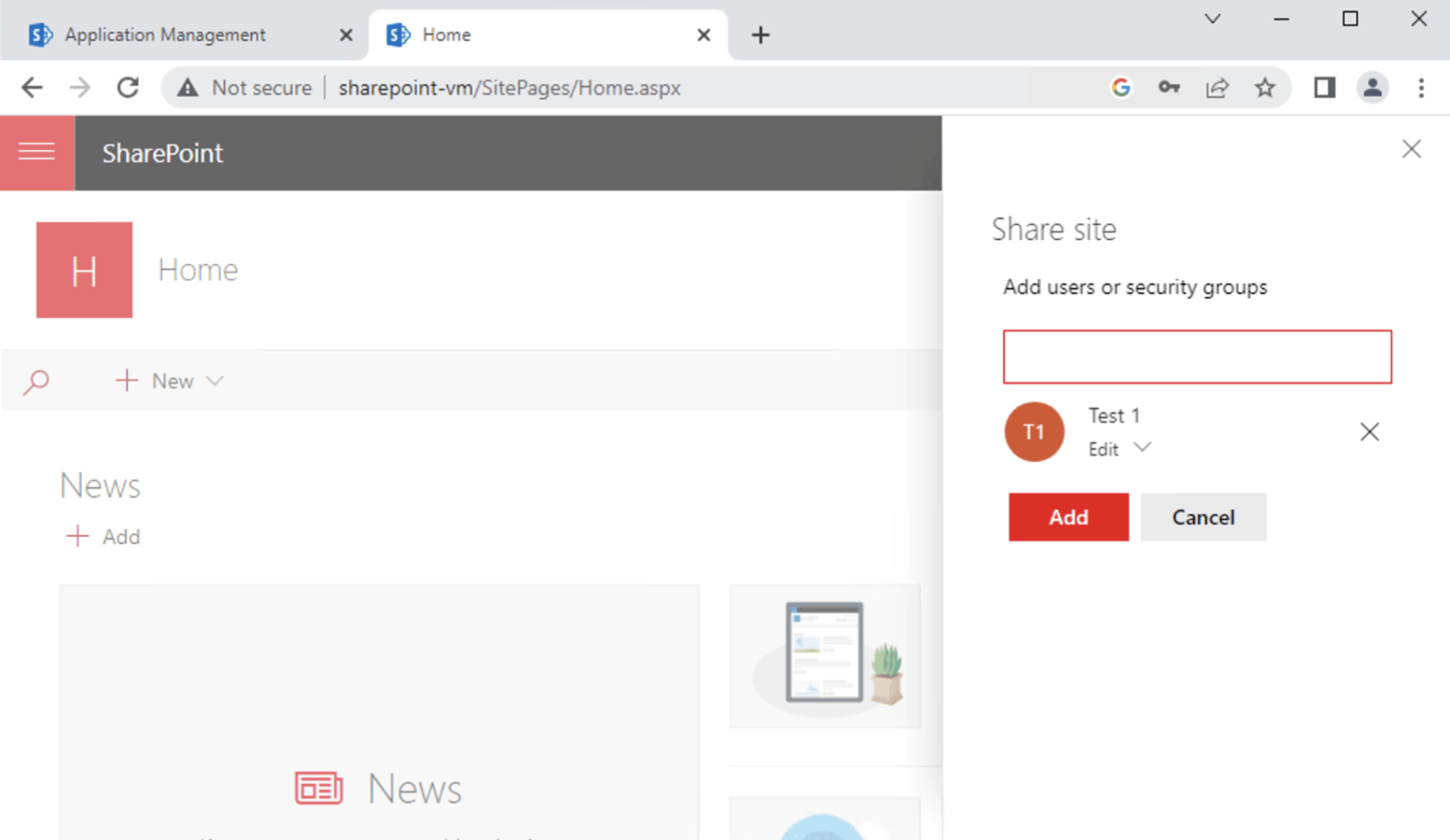Open the tab search chevron
This screenshot has width=1450, height=840.
tap(1213, 18)
